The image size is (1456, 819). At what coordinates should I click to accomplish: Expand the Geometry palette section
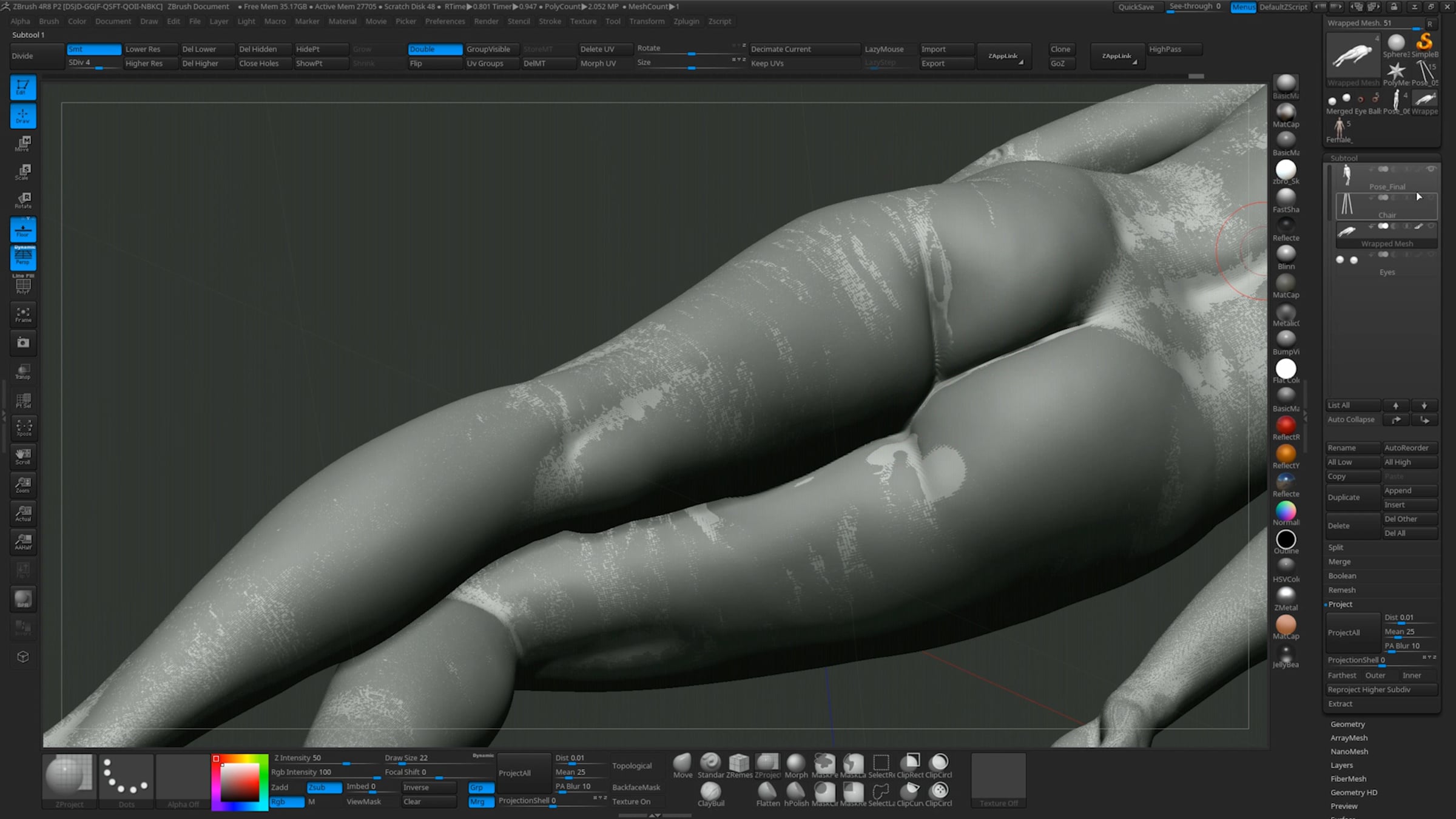1347,724
